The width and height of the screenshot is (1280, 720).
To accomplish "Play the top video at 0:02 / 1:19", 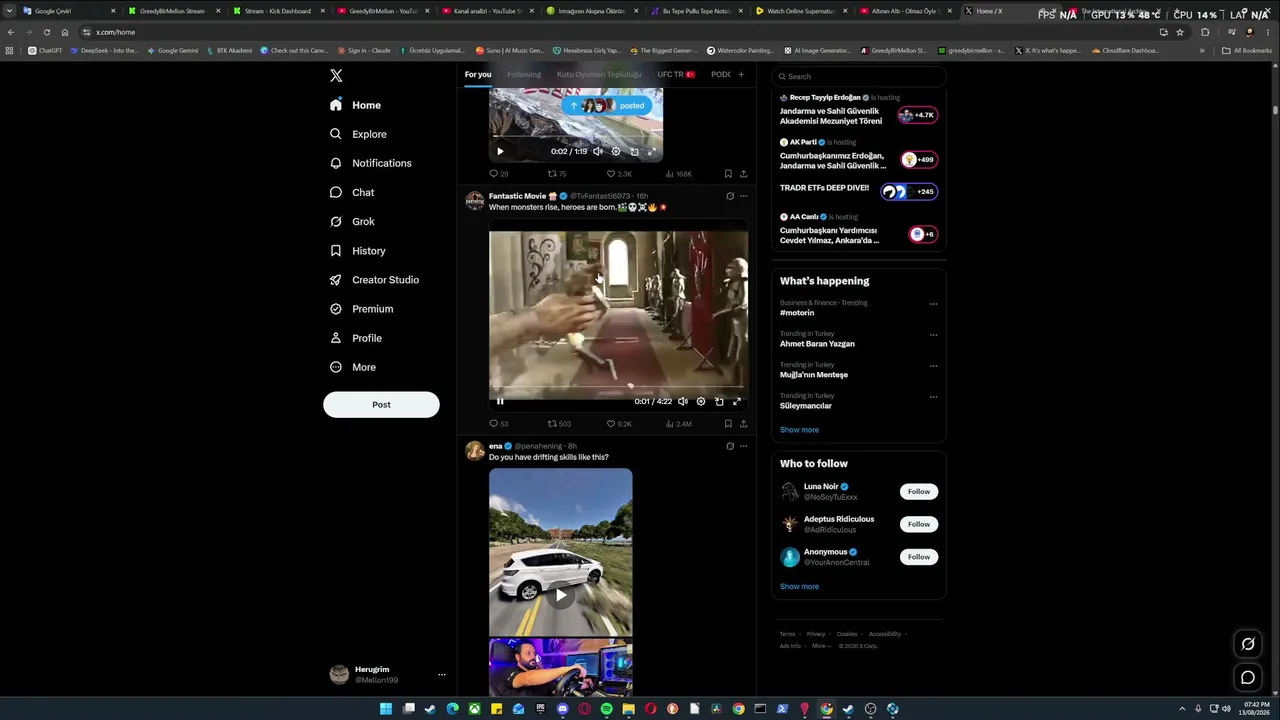I will 500,151.
